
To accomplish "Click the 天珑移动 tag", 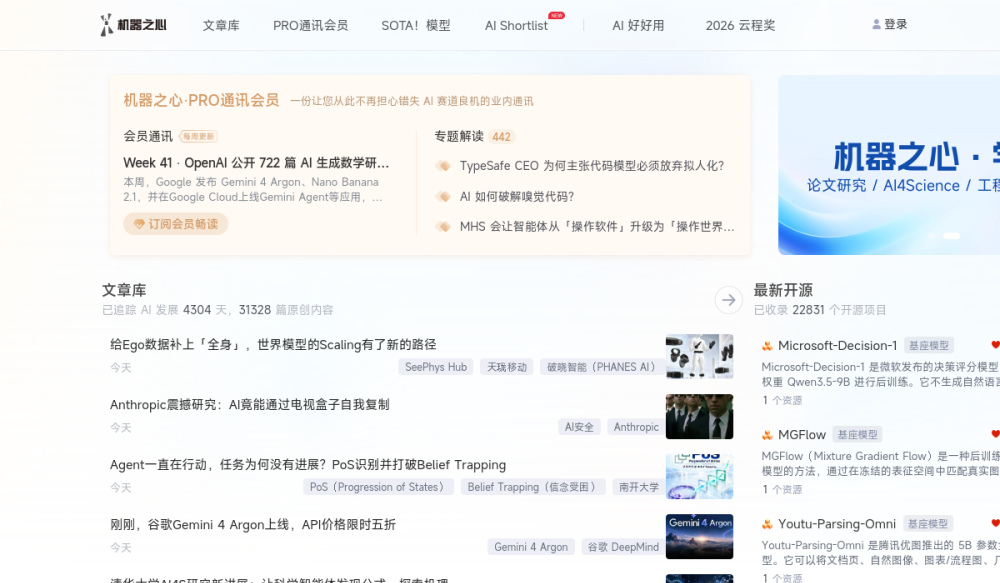I will coord(507,367).
